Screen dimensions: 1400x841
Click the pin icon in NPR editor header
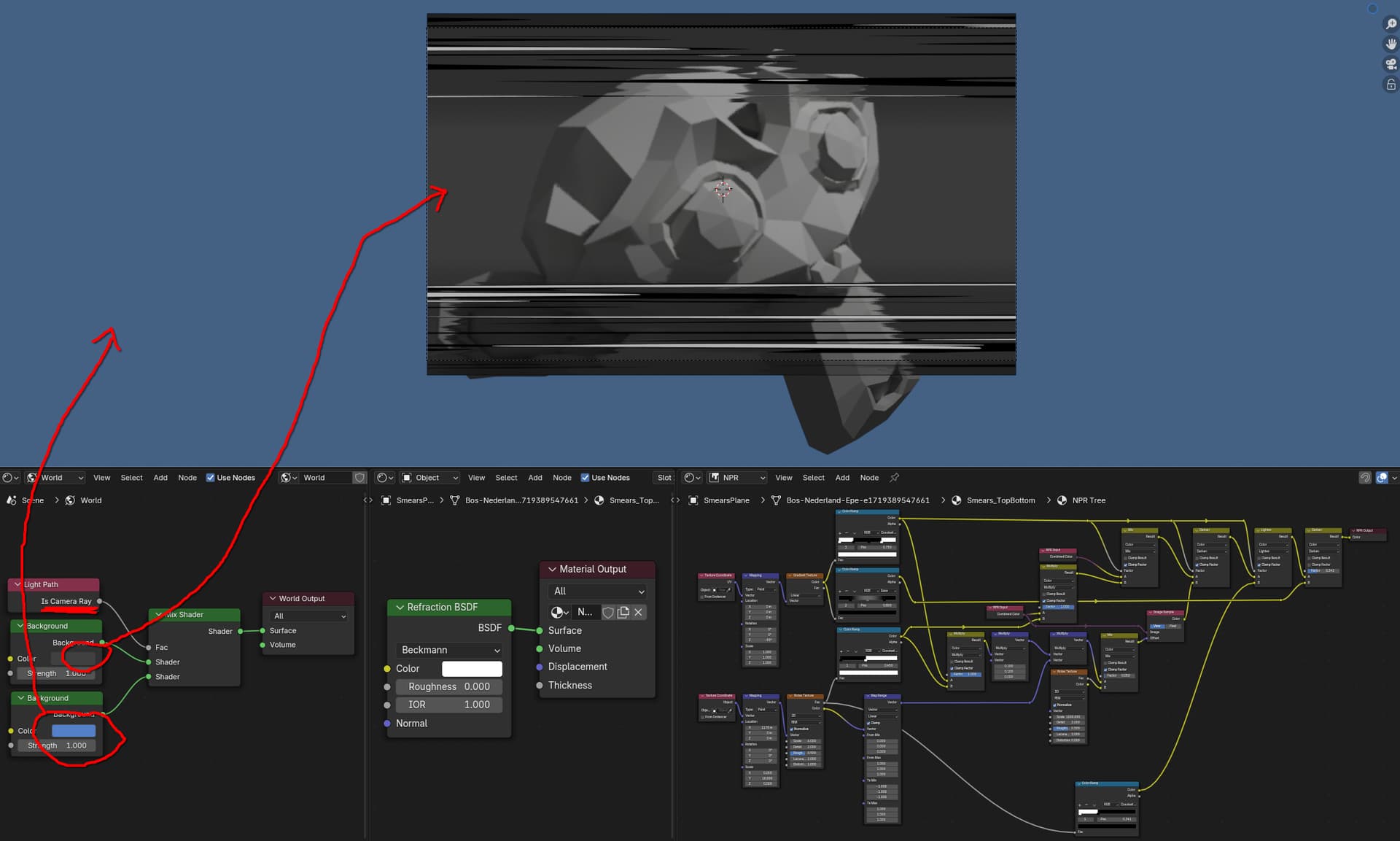(x=895, y=478)
